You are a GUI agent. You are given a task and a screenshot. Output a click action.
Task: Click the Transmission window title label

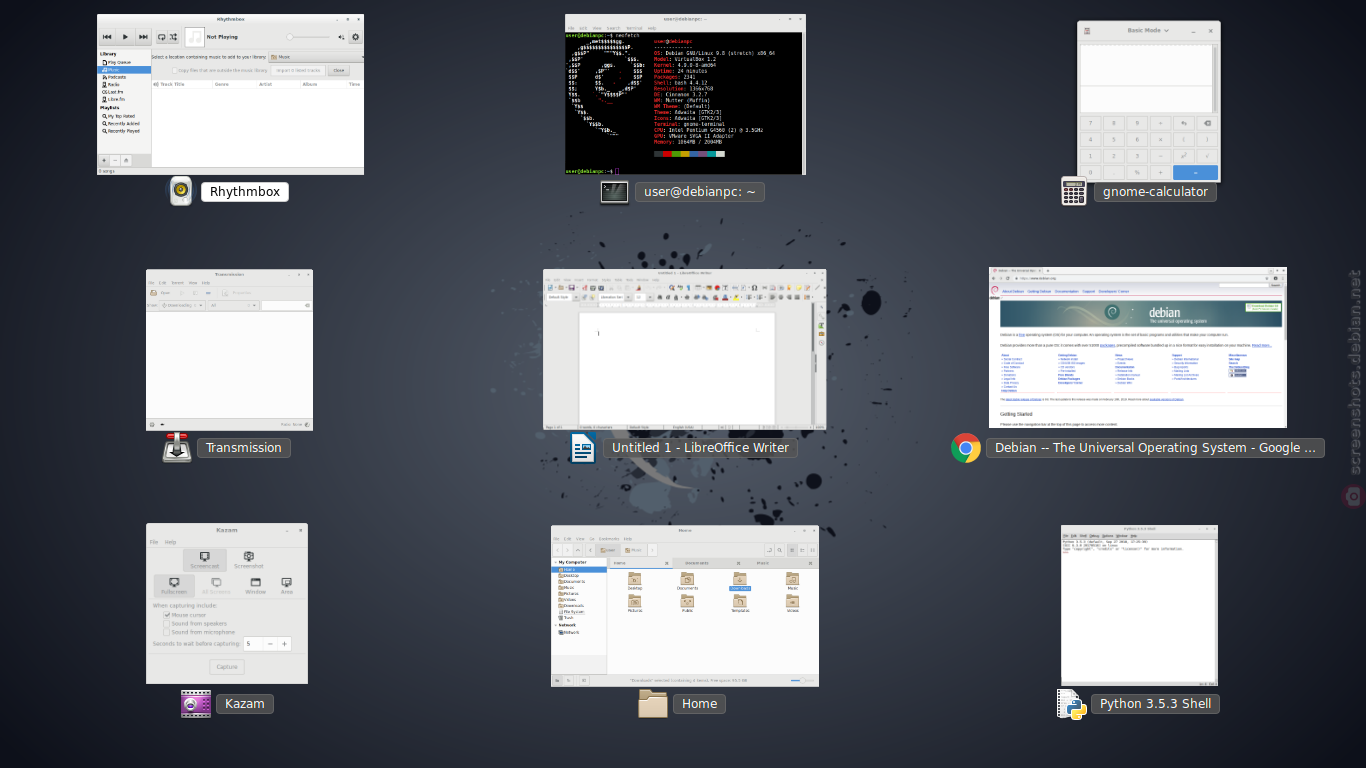pyautogui.click(x=244, y=448)
